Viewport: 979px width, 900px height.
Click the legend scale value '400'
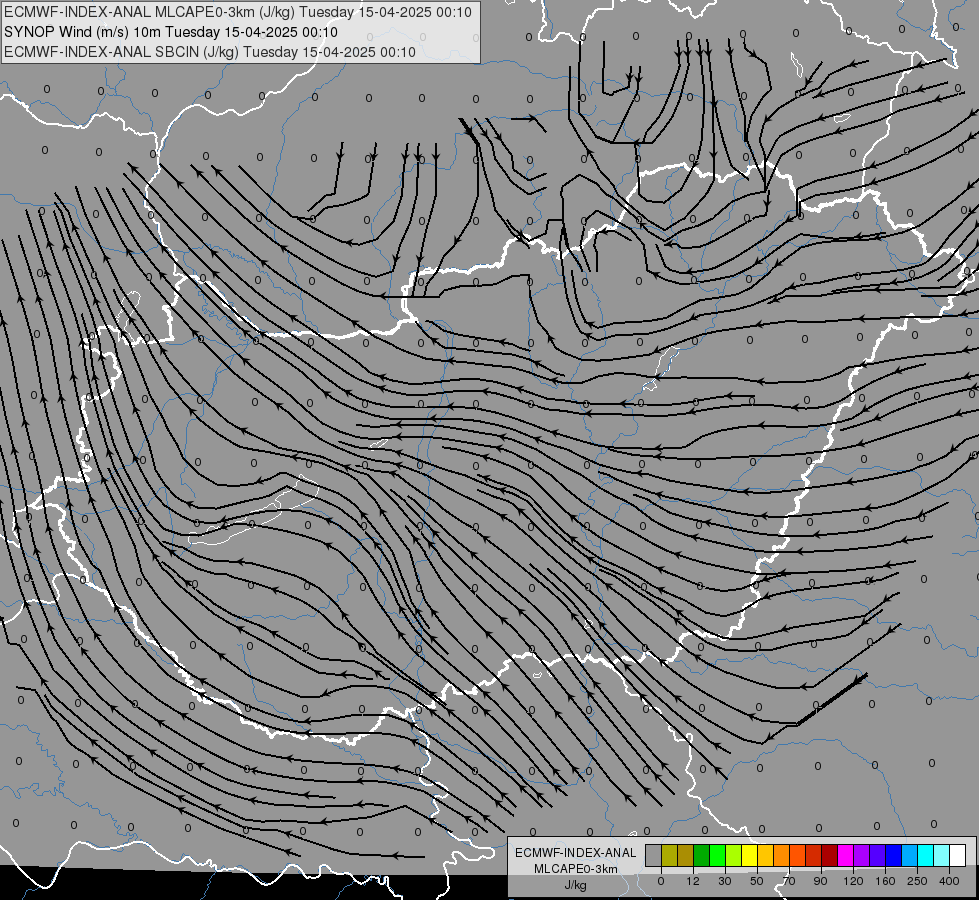[949, 881]
